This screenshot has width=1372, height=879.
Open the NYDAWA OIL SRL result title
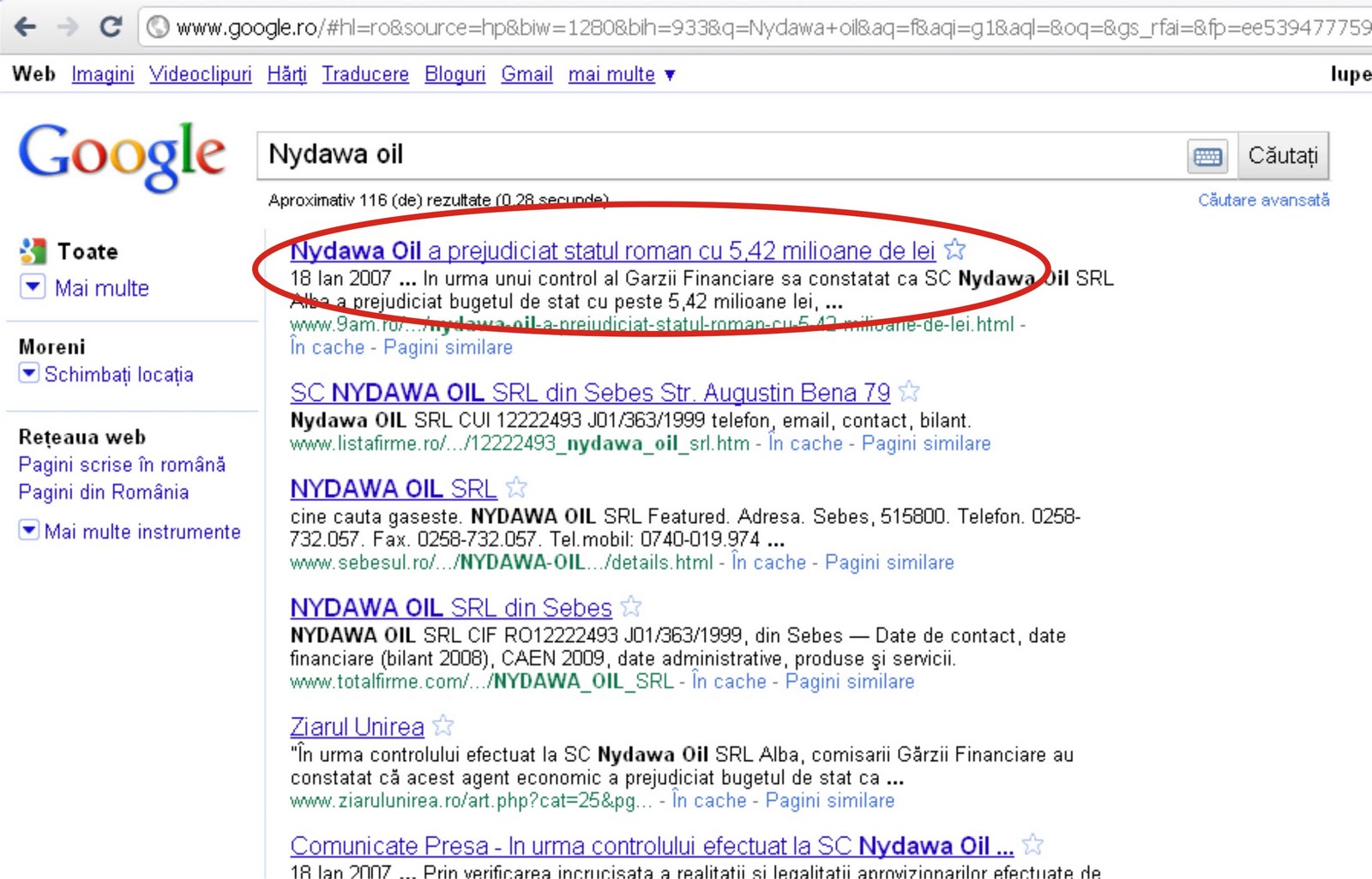click(394, 488)
